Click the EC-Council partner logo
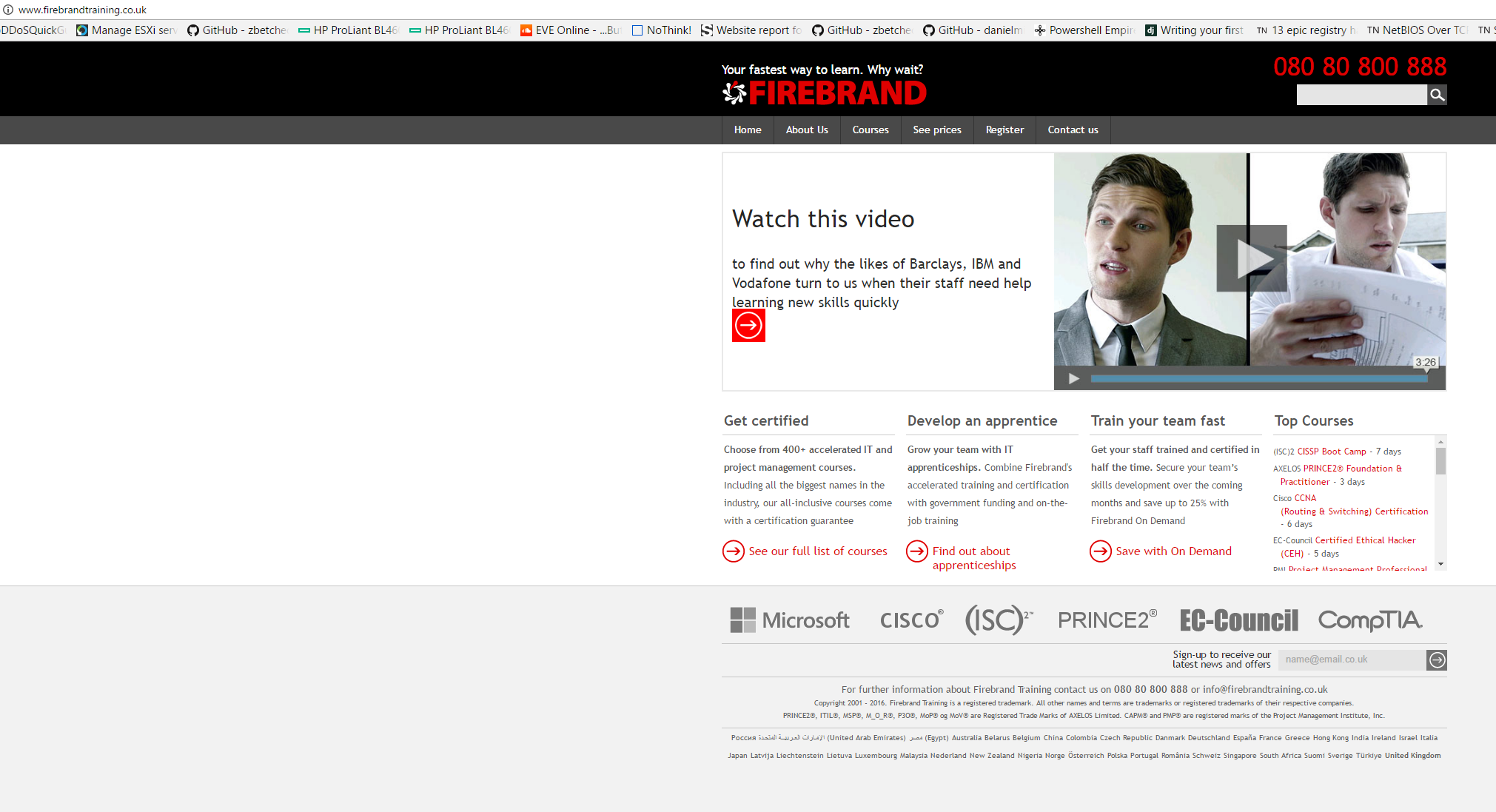 1239,620
